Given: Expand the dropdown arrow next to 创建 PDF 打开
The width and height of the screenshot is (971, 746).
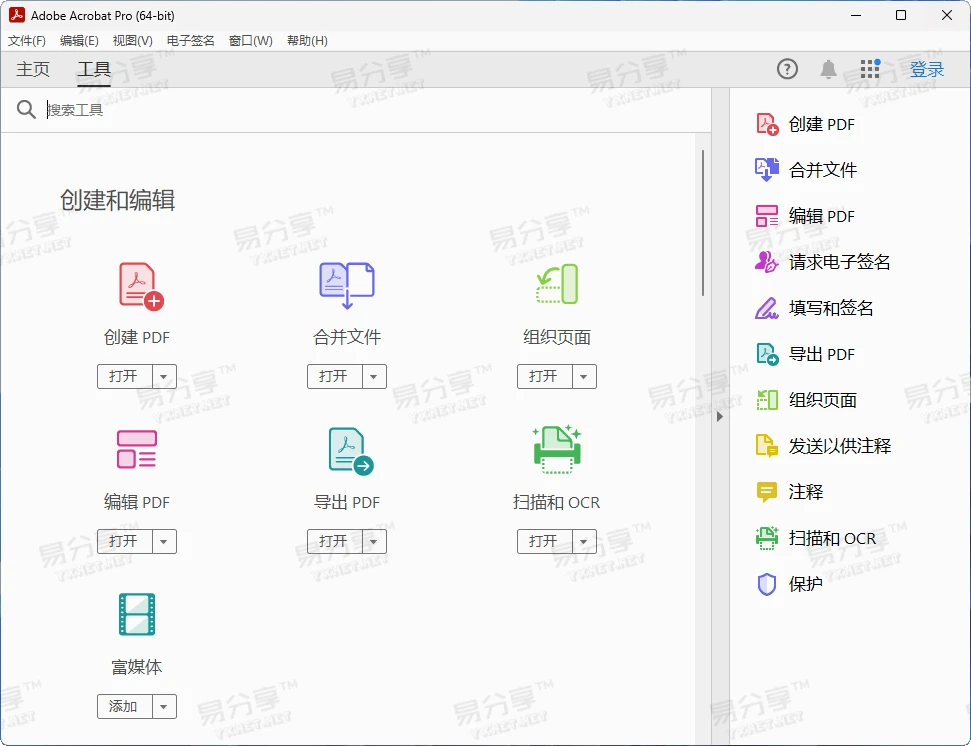Looking at the screenshot, I should 164,376.
